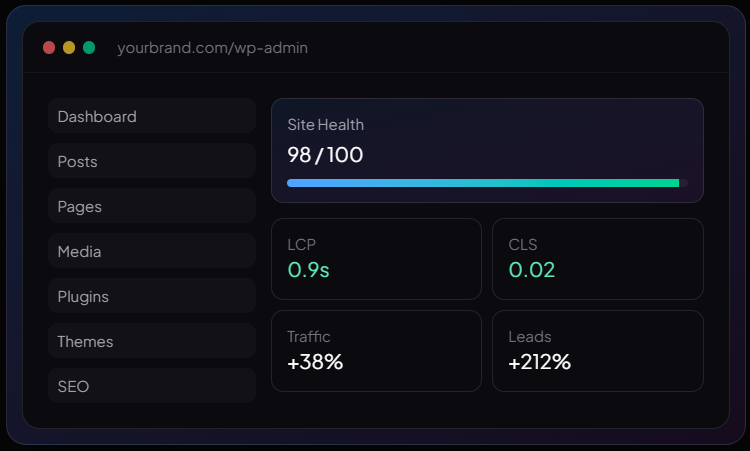The width and height of the screenshot is (750, 451).
Task: Select the Plugins menu entry
Action: click(x=152, y=296)
